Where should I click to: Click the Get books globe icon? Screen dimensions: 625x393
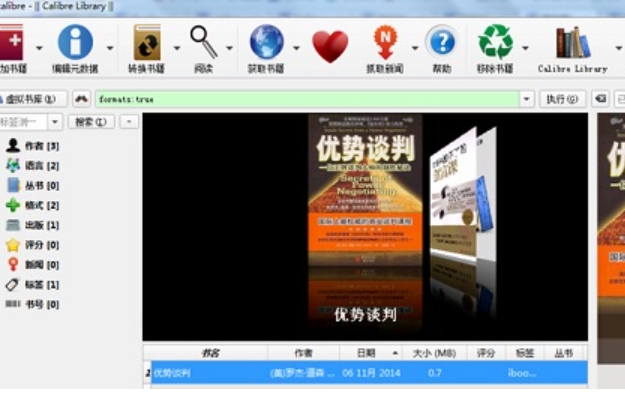pos(266,42)
